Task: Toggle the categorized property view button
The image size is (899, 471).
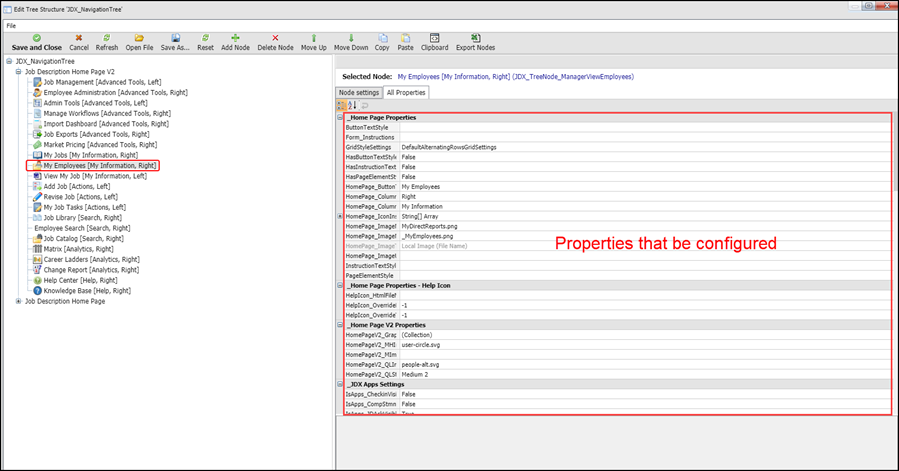Action: point(342,105)
